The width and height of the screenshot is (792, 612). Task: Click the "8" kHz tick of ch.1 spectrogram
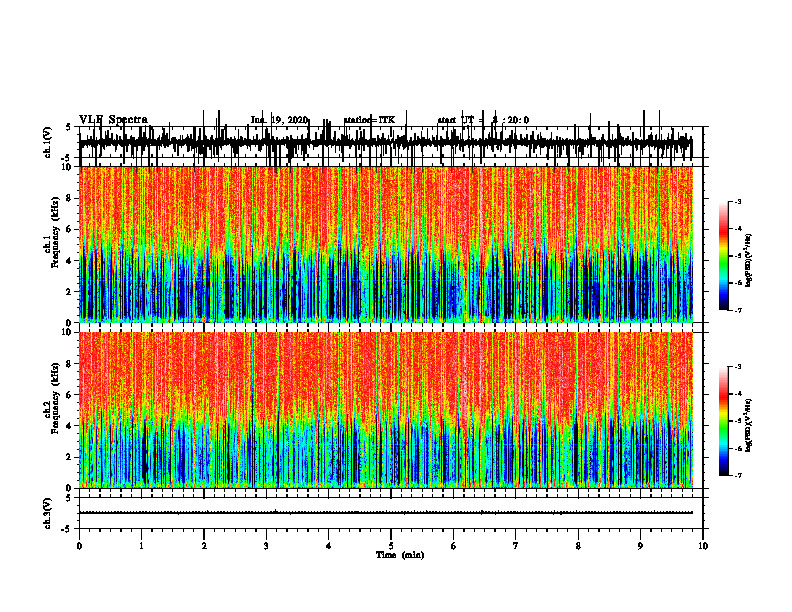point(69,198)
